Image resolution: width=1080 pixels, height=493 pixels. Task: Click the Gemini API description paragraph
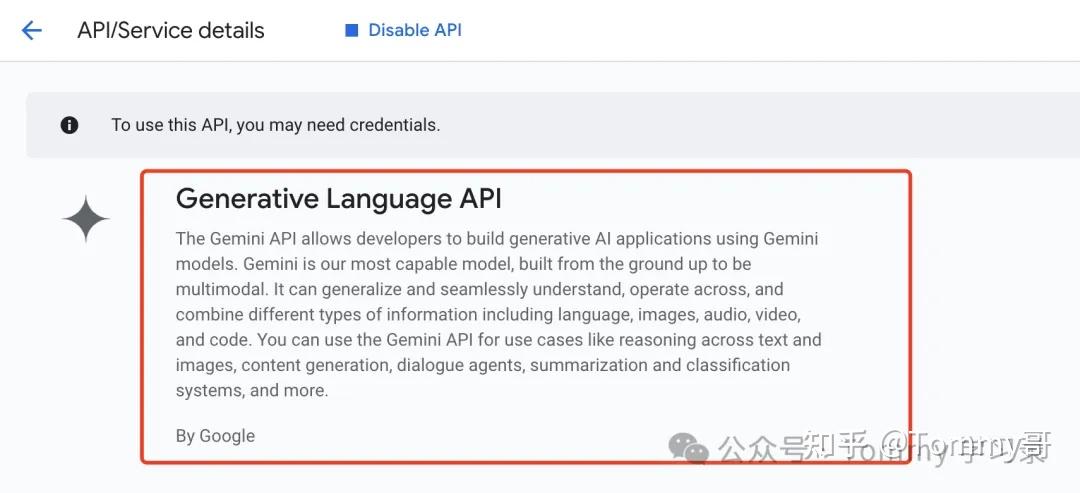(x=499, y=315)
